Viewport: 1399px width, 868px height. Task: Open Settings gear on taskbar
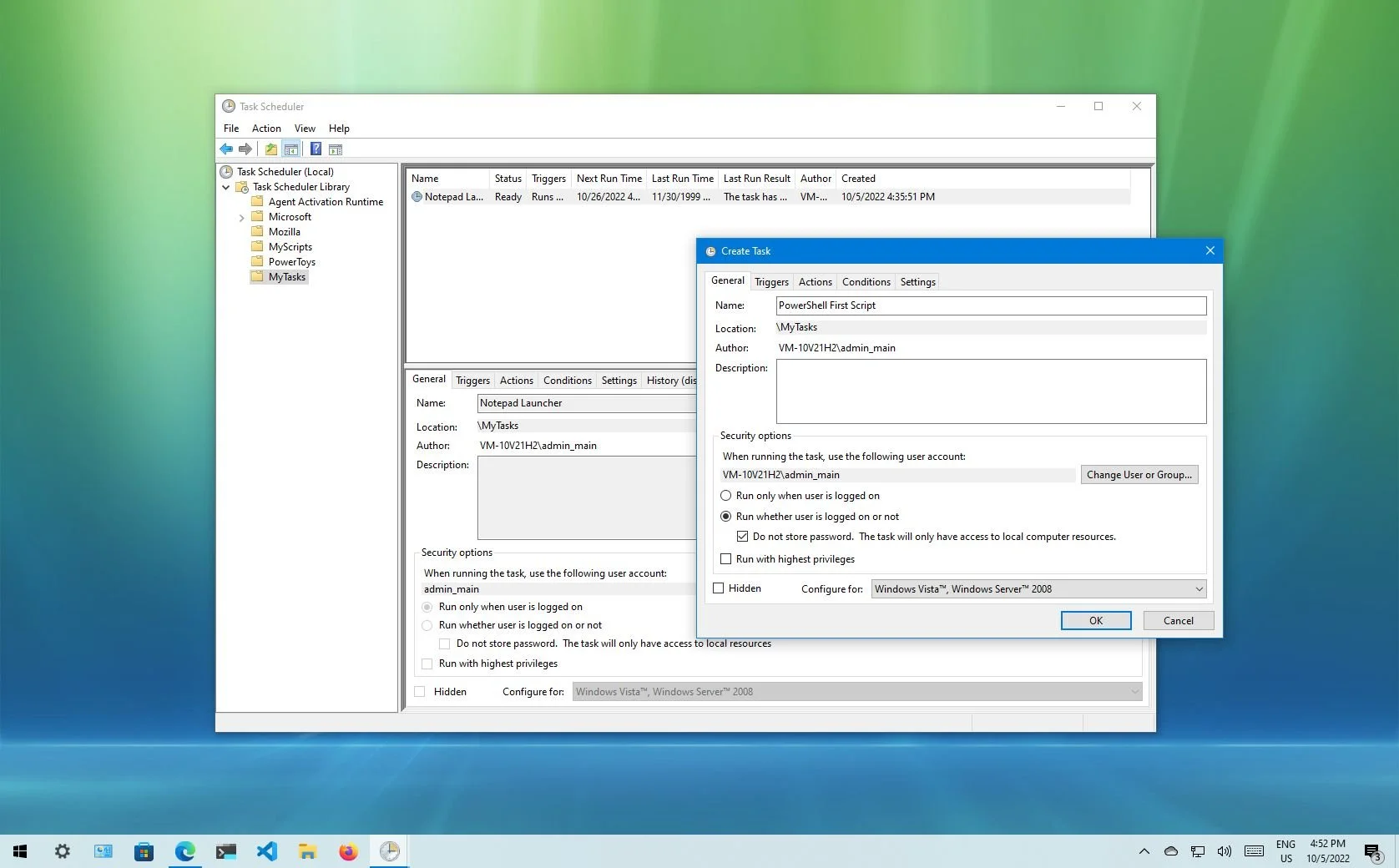[x=63, y=851]
